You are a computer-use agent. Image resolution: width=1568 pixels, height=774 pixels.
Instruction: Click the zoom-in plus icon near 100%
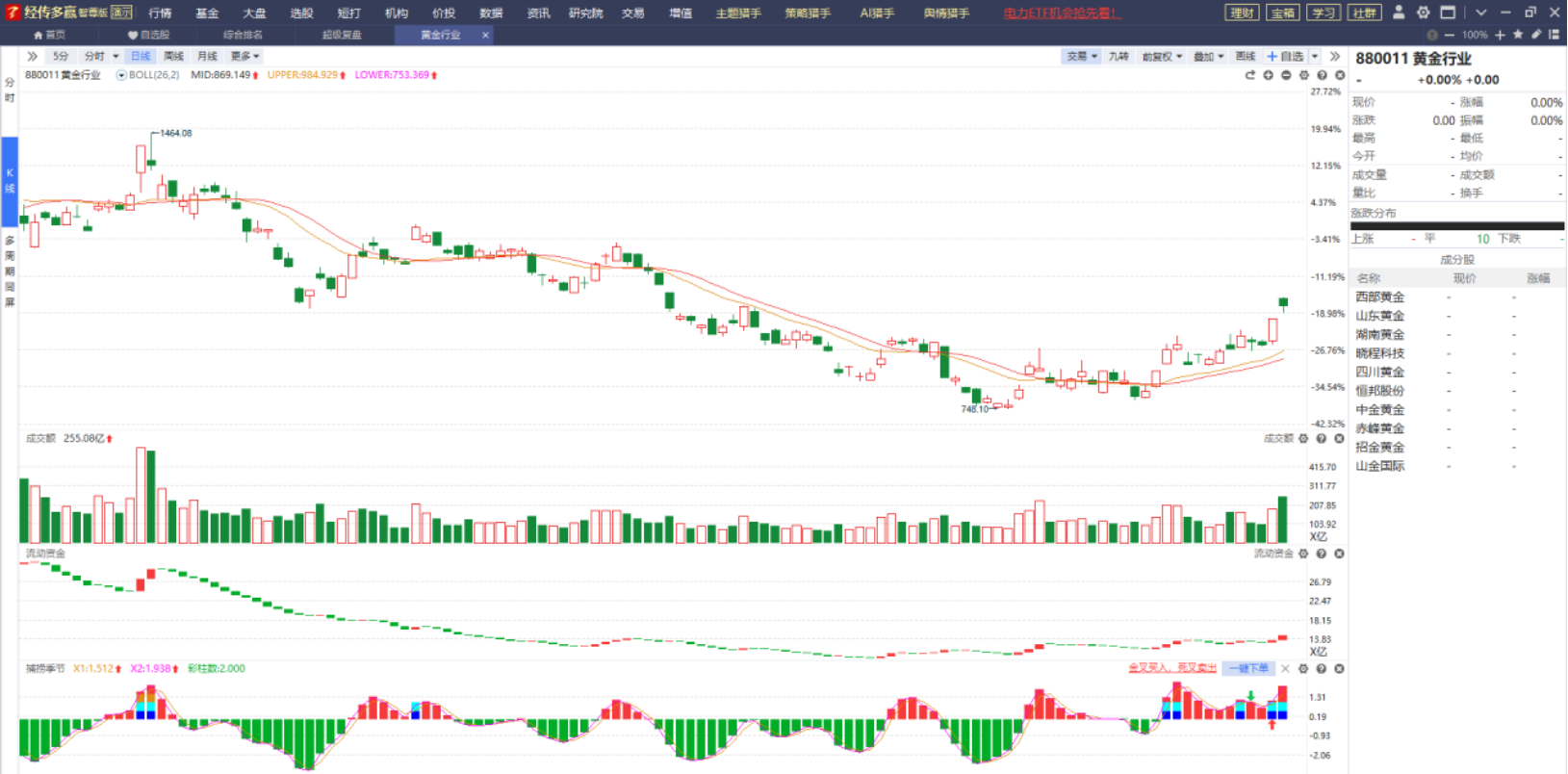(x=1500, y=35)
